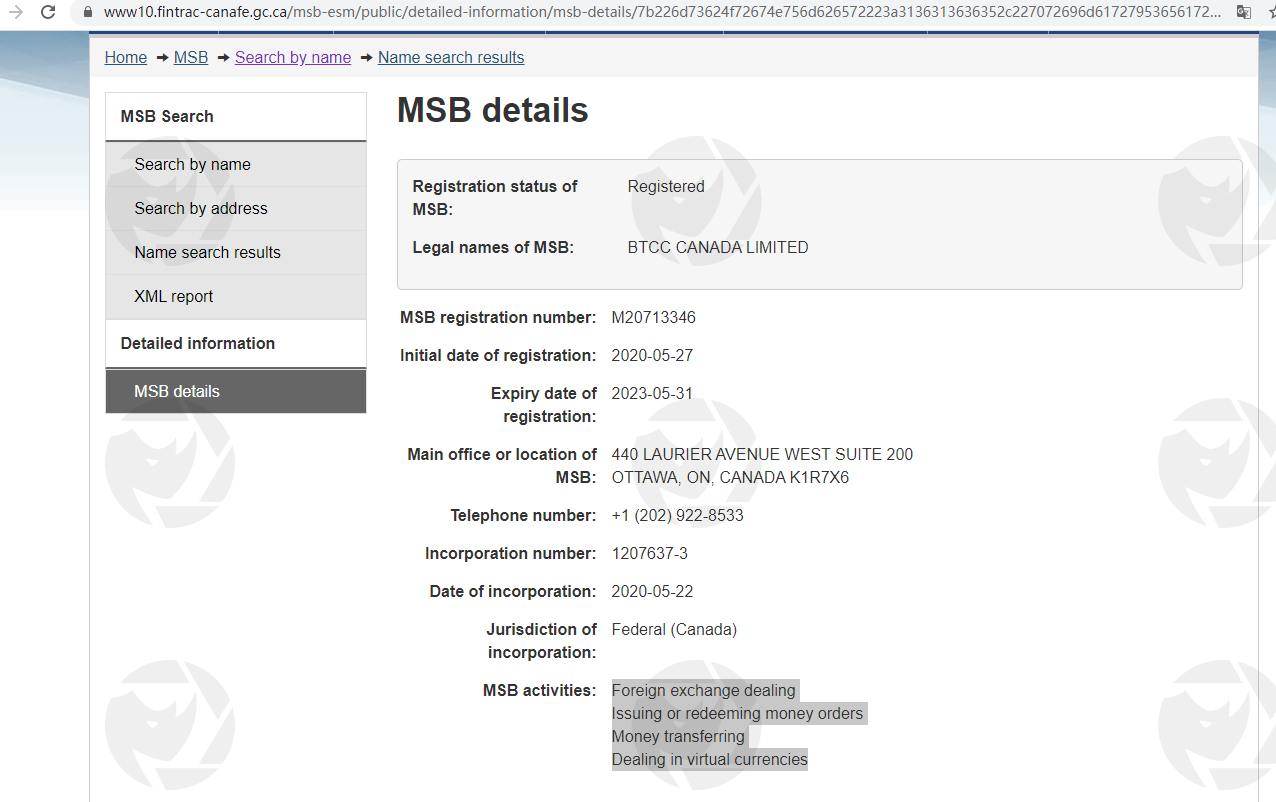1276x802 pixels.
Task: Open the MSB breadcrumb link
Action: click(191, 58)
